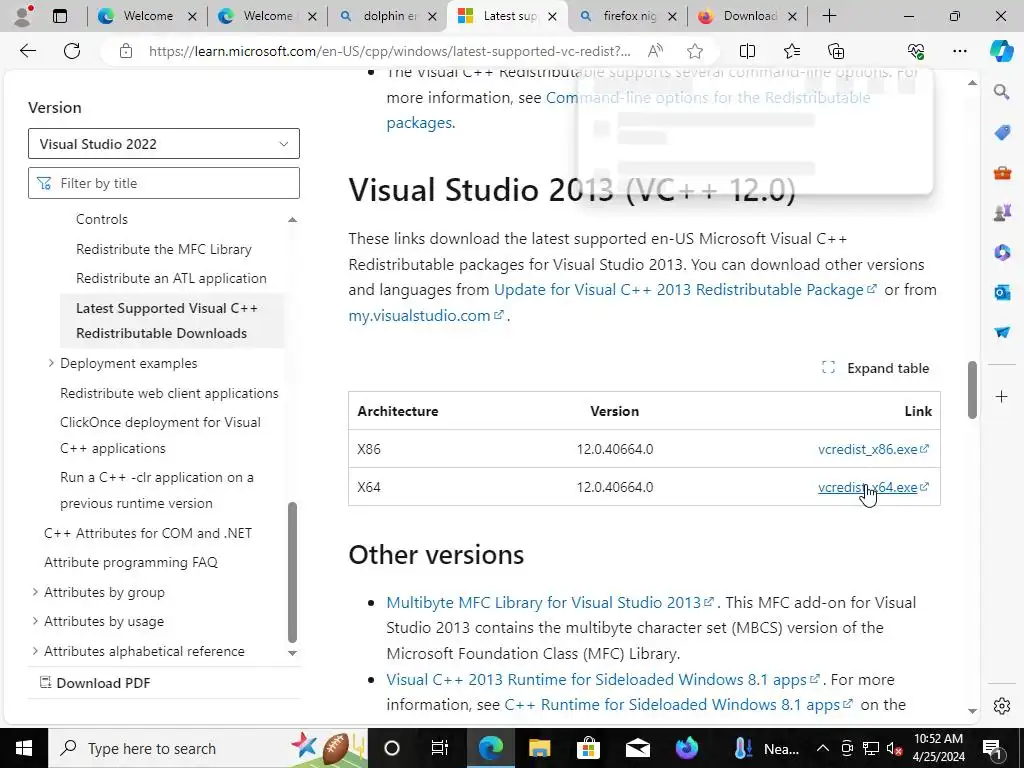Screen dimensions: 1024x768
Task: Open split screen icon
Action: click(x=747, y=51)
